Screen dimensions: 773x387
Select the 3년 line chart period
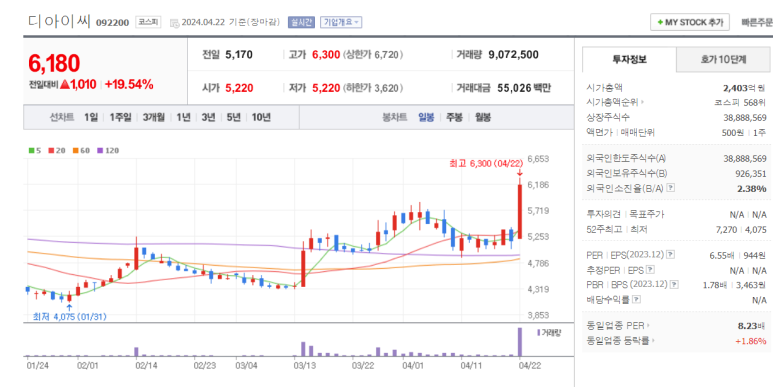tap(208, 117)
